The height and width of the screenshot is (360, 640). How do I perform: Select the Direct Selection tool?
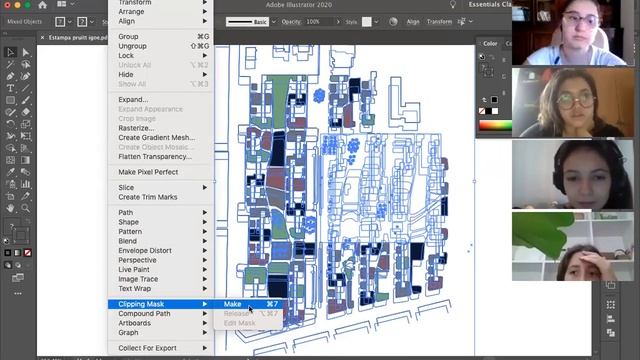pyautogui.click(x=25, y=52)
